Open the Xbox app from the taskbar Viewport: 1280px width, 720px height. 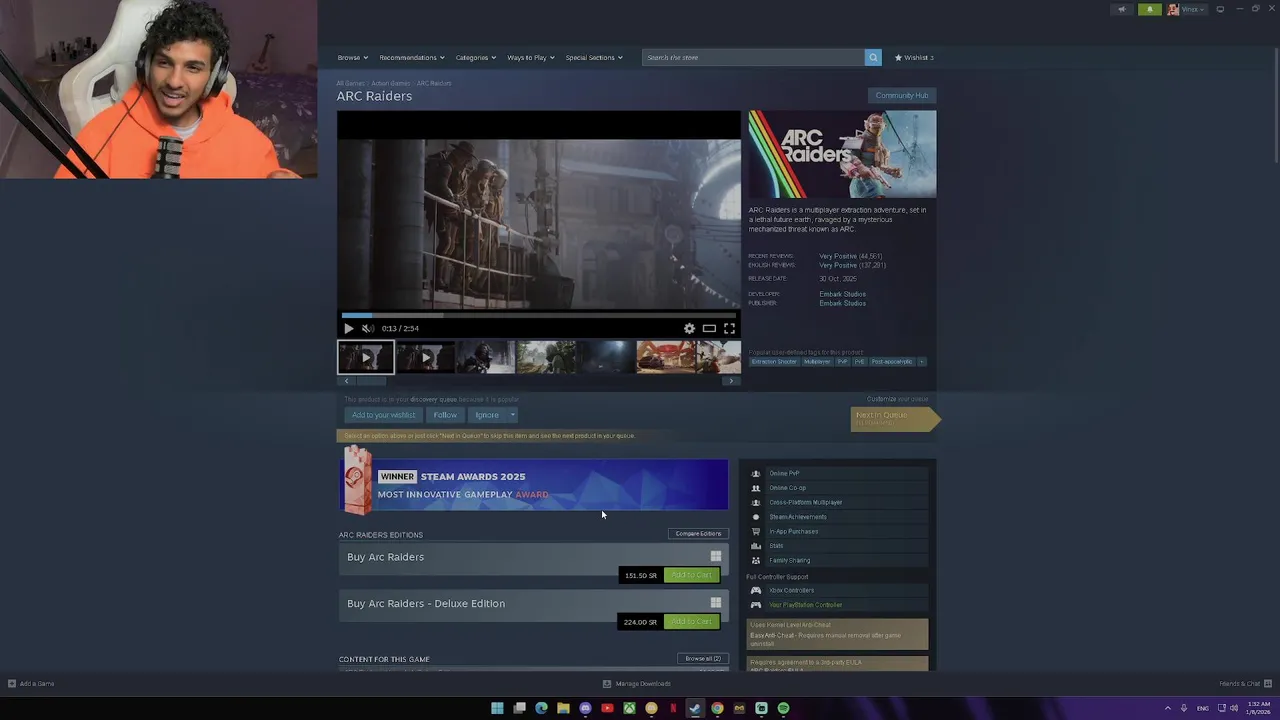tap(629, 708)
